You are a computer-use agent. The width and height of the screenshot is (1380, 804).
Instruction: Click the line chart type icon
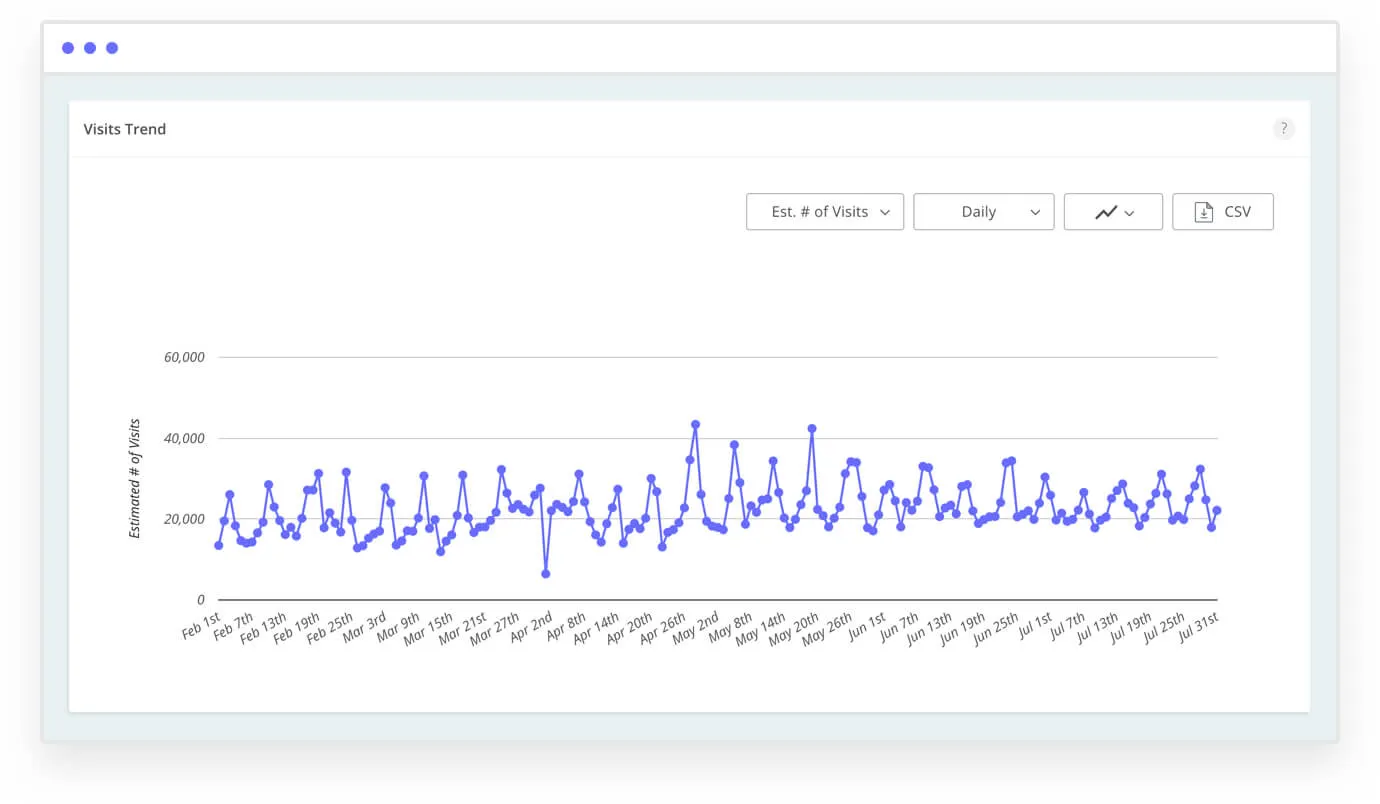pyautogui.click(x=1107, y=211)
